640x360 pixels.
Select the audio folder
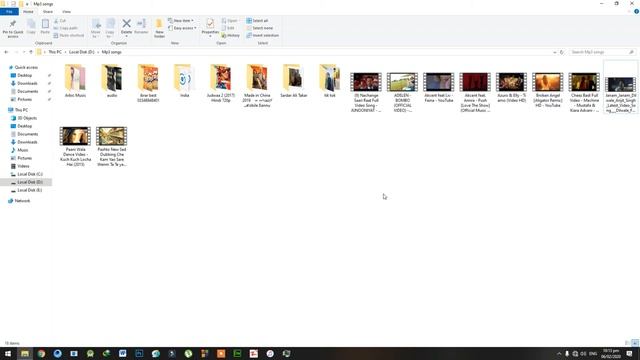point(112,81)
